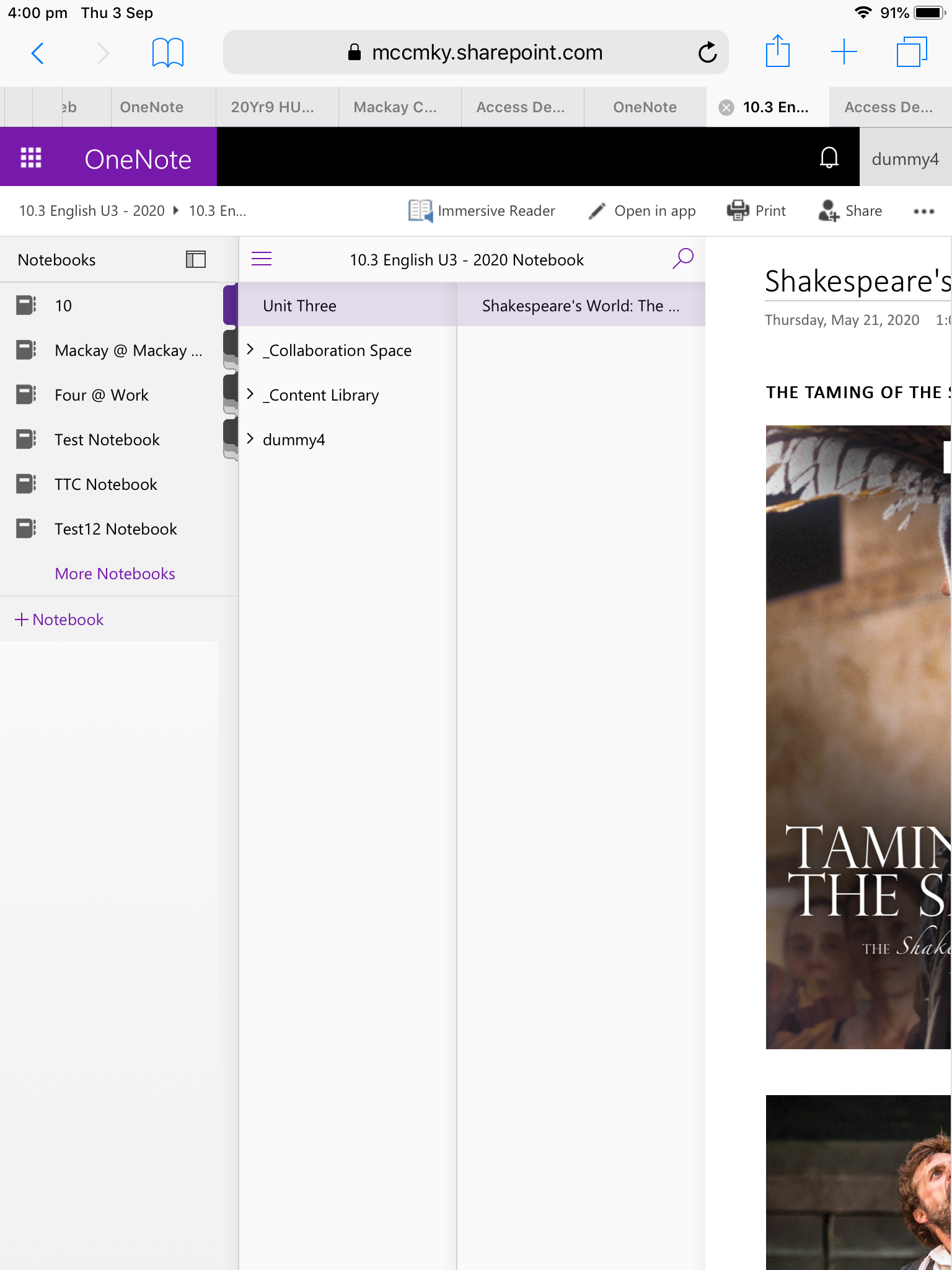Click THE TAMING OF THE heading text
Image resolution: width=952 pixels, height=1270 pixels.
pyautogui.click(x=857, y=393)
